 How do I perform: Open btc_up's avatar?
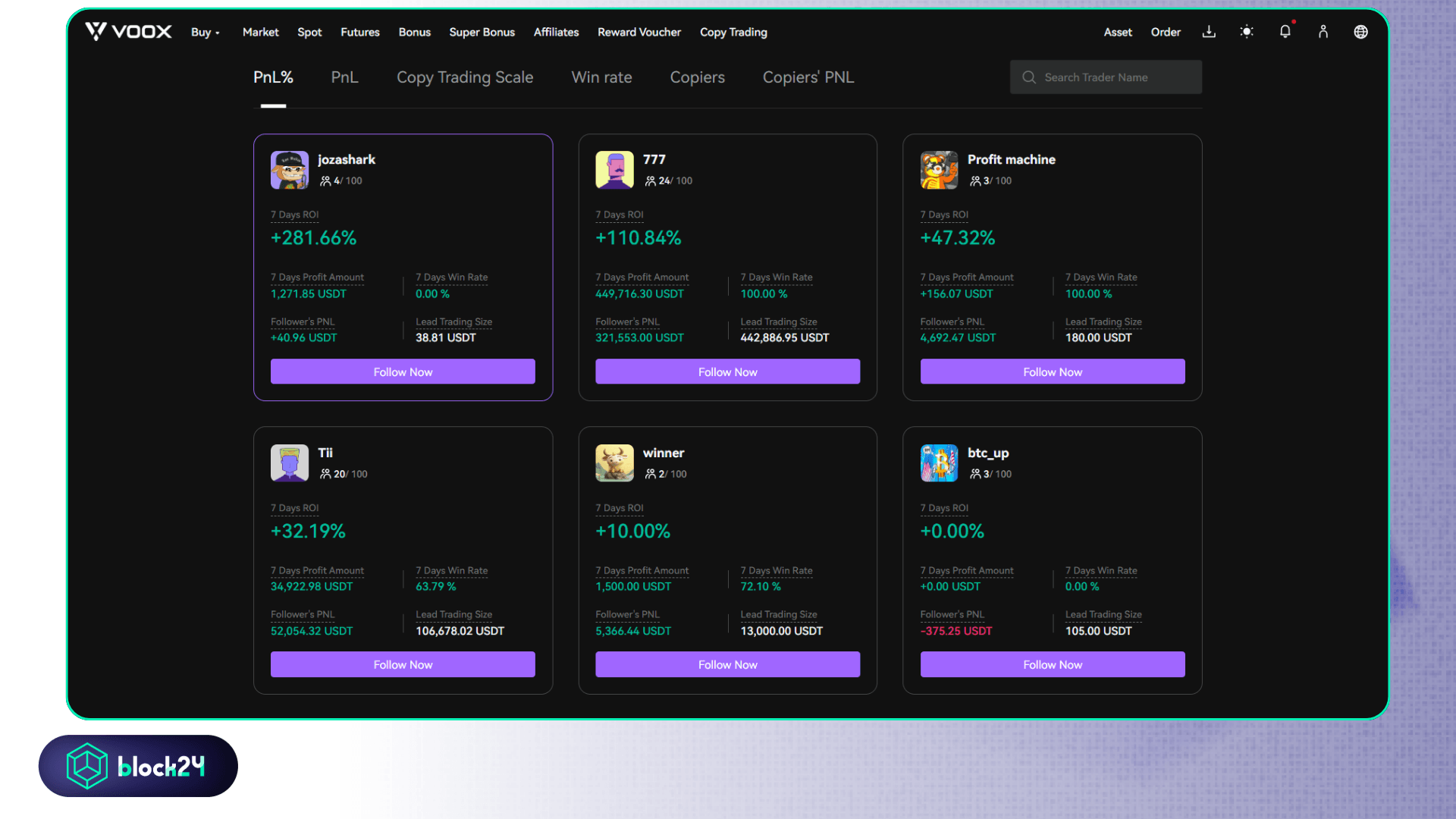pyautogui.click(x=940, y=463)
